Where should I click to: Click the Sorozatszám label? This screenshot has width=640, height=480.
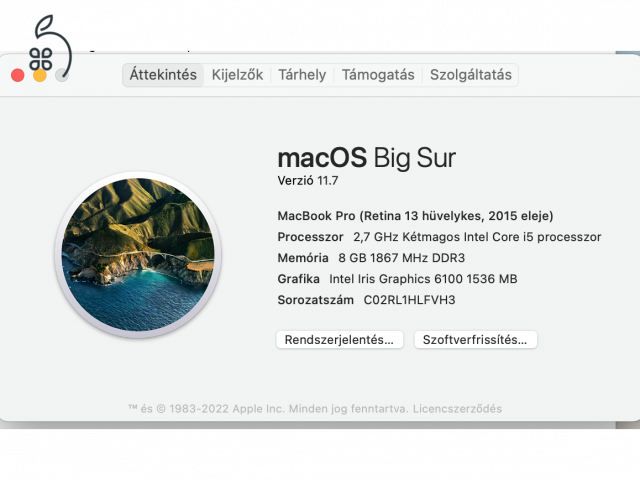(316, 300)
